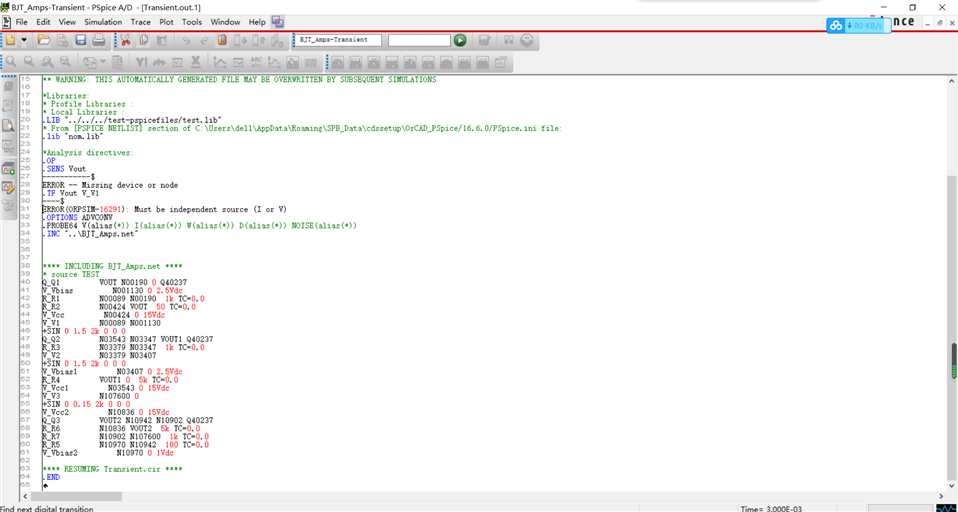This screenshot has width=958, height=512.
Task: Click the Print icon
Action: [98, 40]
